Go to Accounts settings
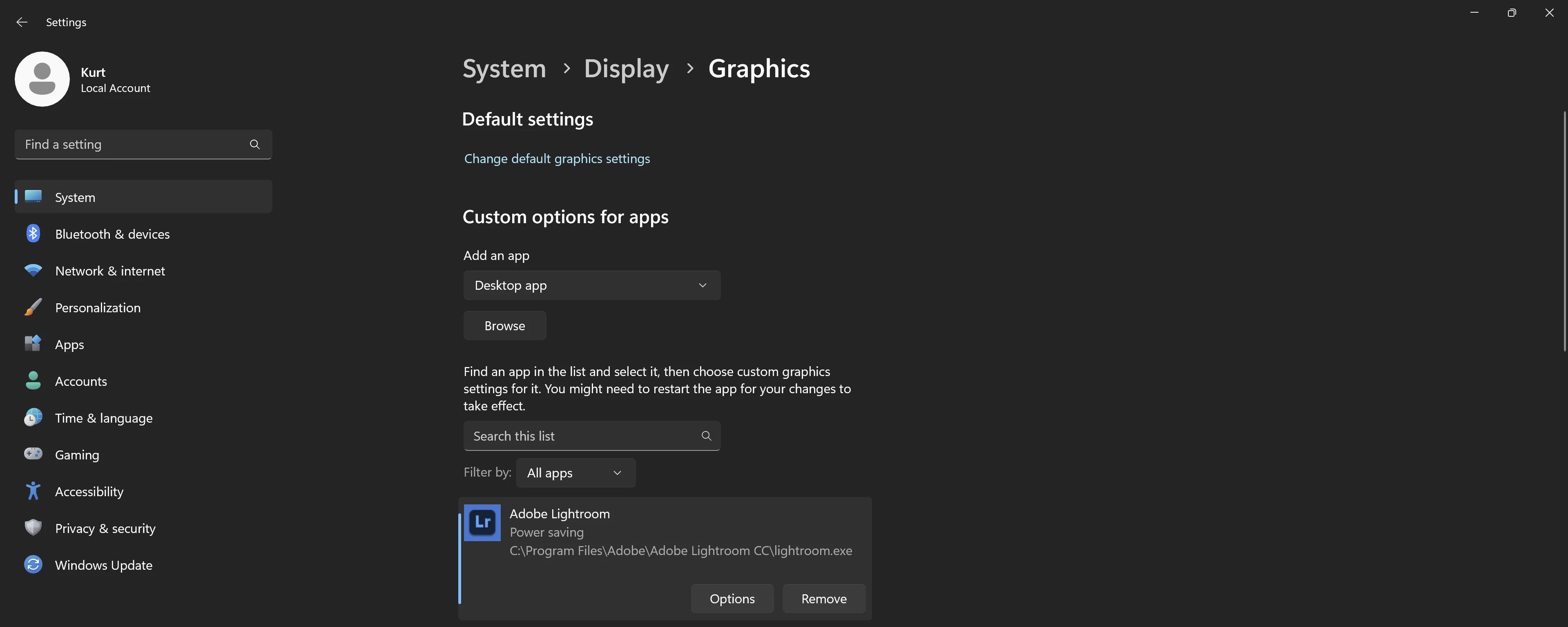 click(81, 381)
